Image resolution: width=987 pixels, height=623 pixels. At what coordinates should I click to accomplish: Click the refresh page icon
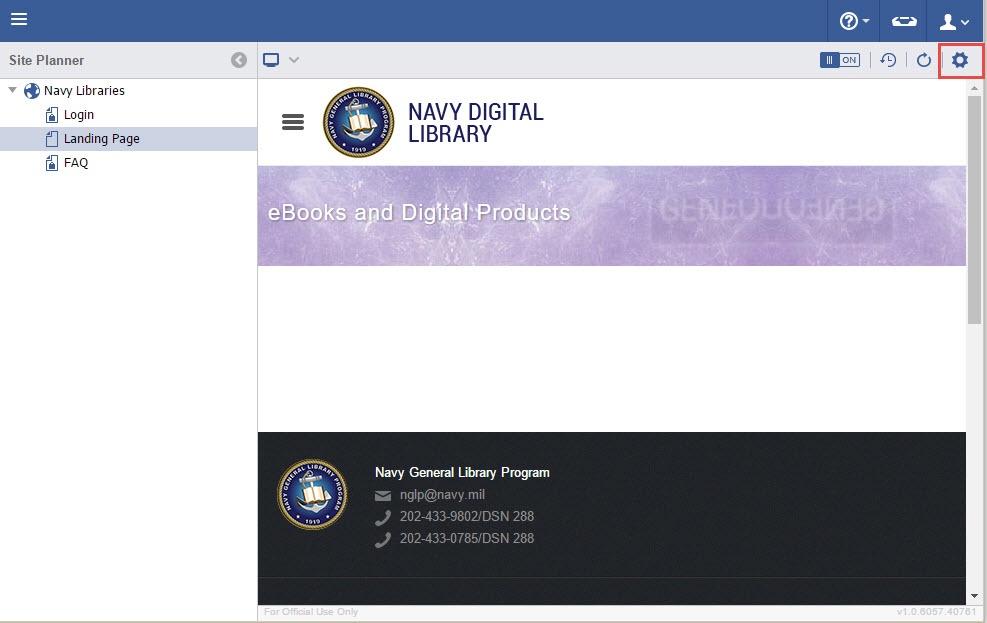click(924, 60)
